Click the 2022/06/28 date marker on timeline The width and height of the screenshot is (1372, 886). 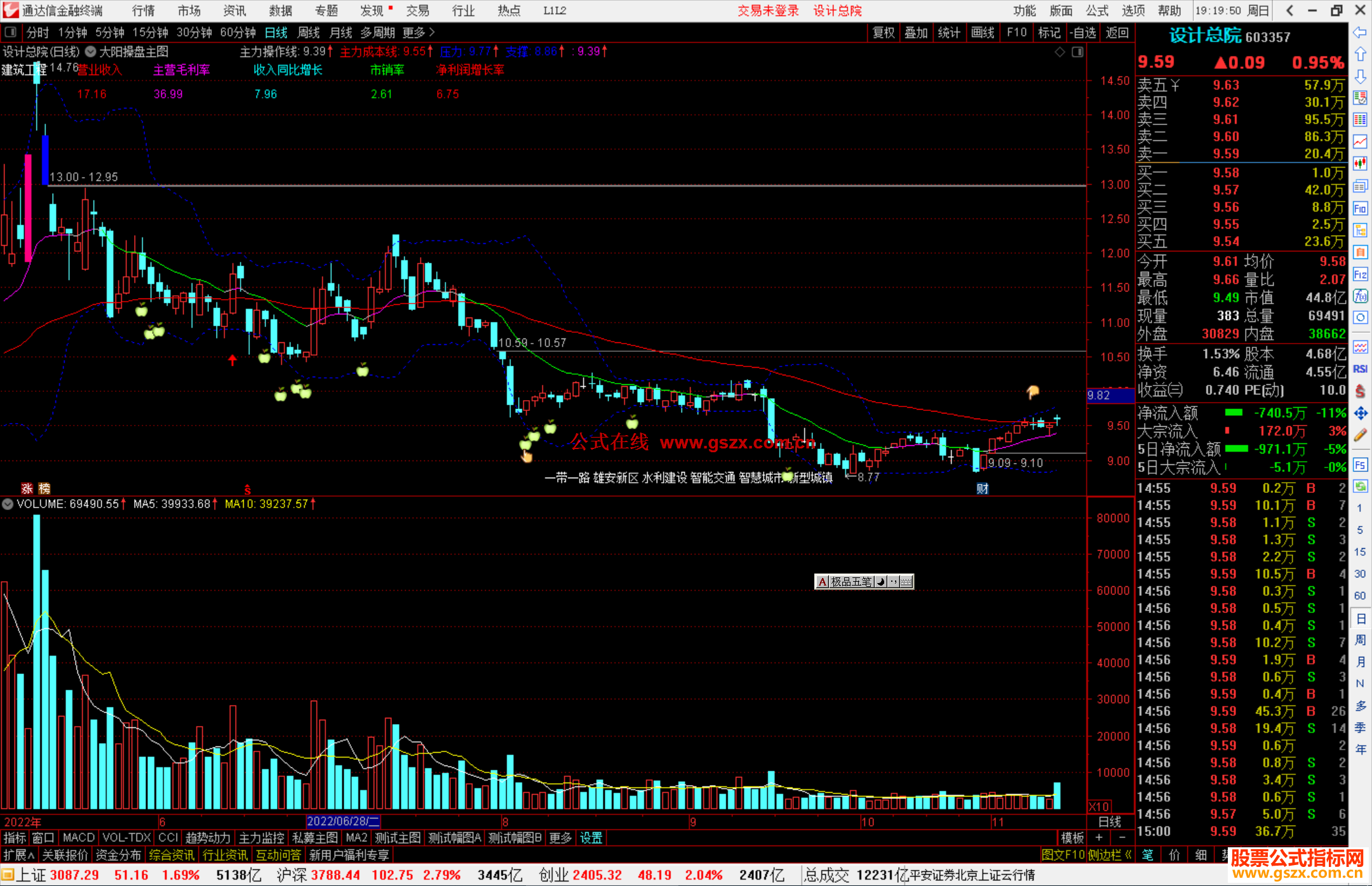[342, 821]
